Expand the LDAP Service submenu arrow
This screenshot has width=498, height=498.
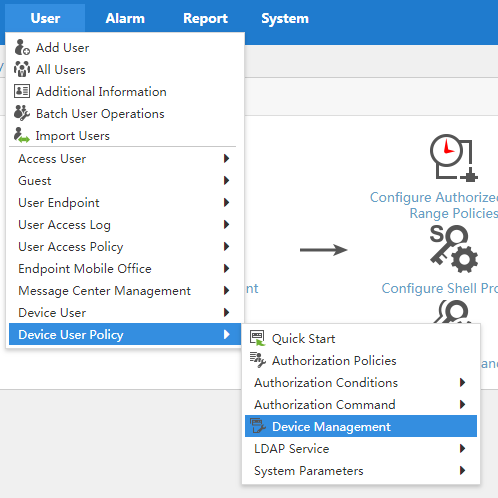pos(462,448)
